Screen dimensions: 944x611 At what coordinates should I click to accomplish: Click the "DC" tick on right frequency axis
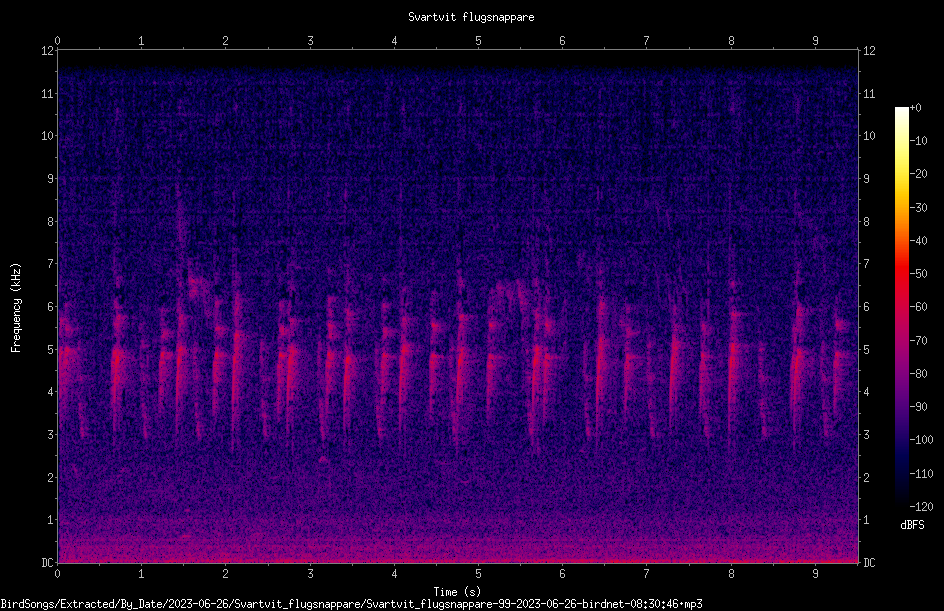point(869,563)
